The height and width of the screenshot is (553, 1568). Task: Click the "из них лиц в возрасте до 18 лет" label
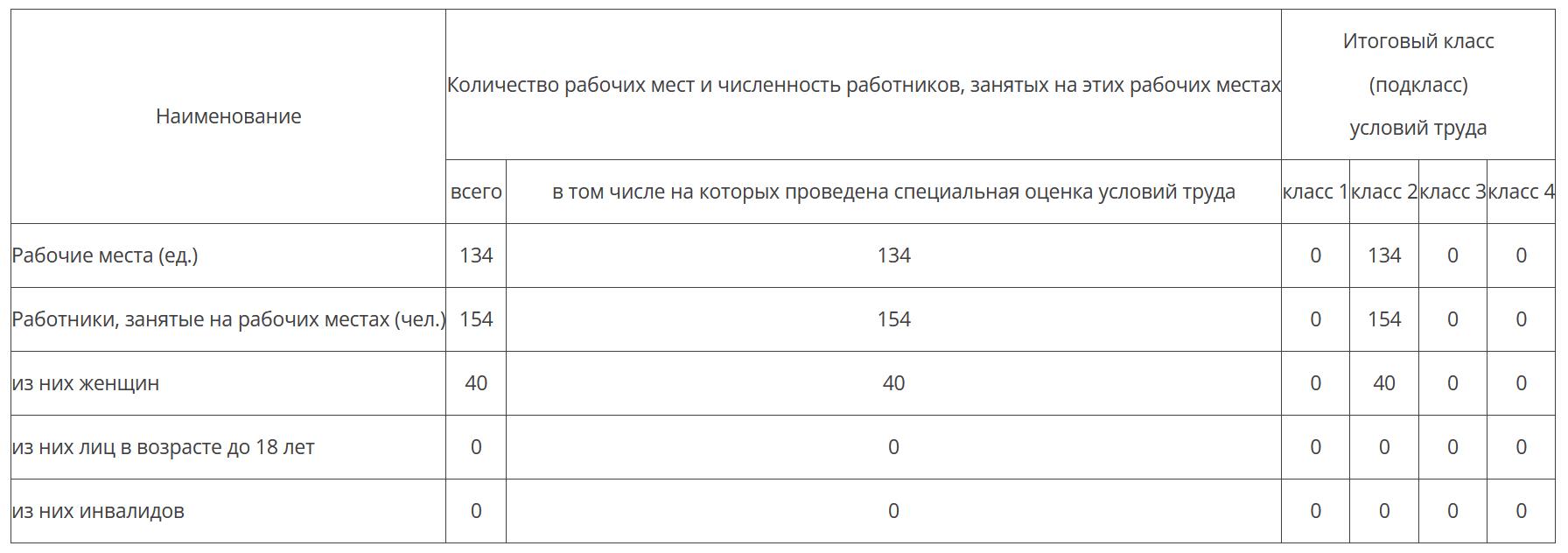coord(163,447)
